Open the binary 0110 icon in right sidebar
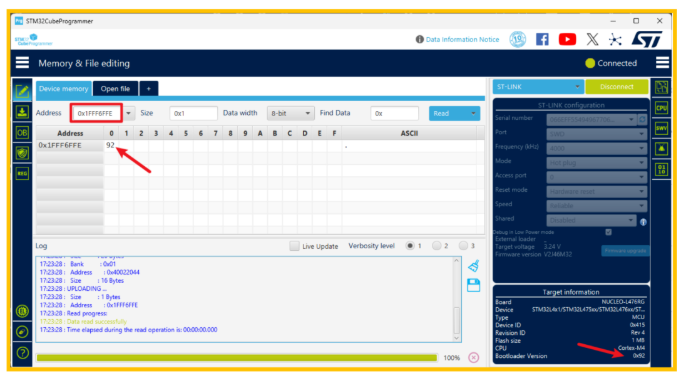The image size is (677, 377). (x=661, y=169)
